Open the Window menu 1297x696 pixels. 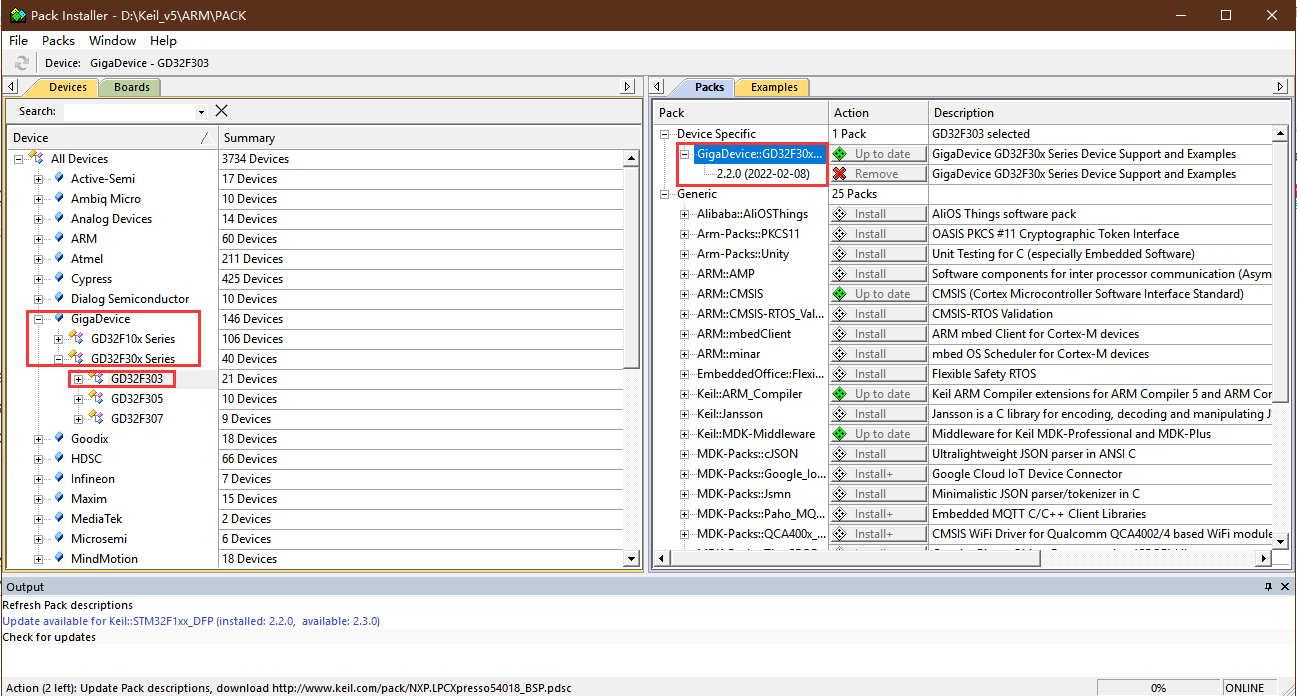point(112,41)
